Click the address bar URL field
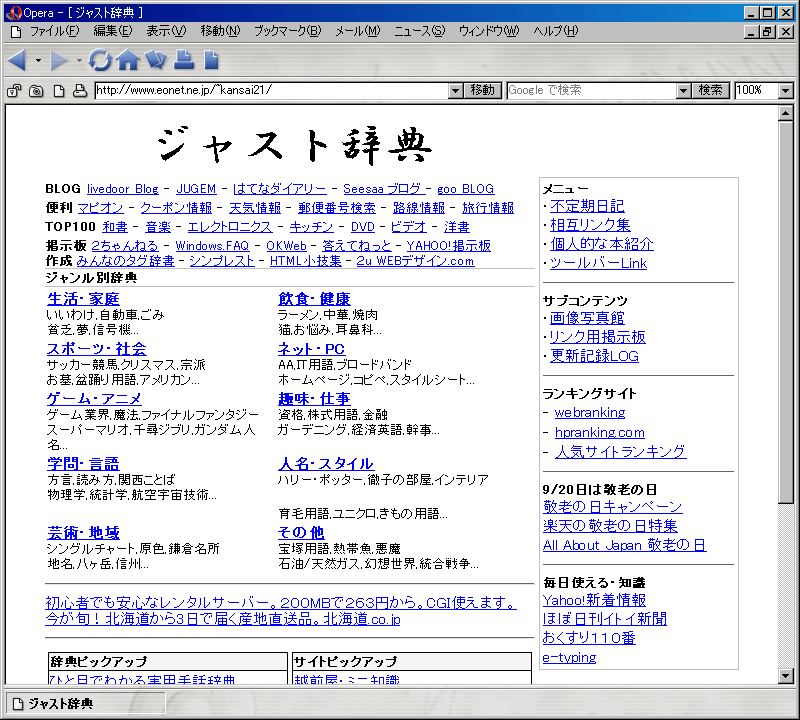The height and width of the screenshot is (720, 800). pos(272,90)
